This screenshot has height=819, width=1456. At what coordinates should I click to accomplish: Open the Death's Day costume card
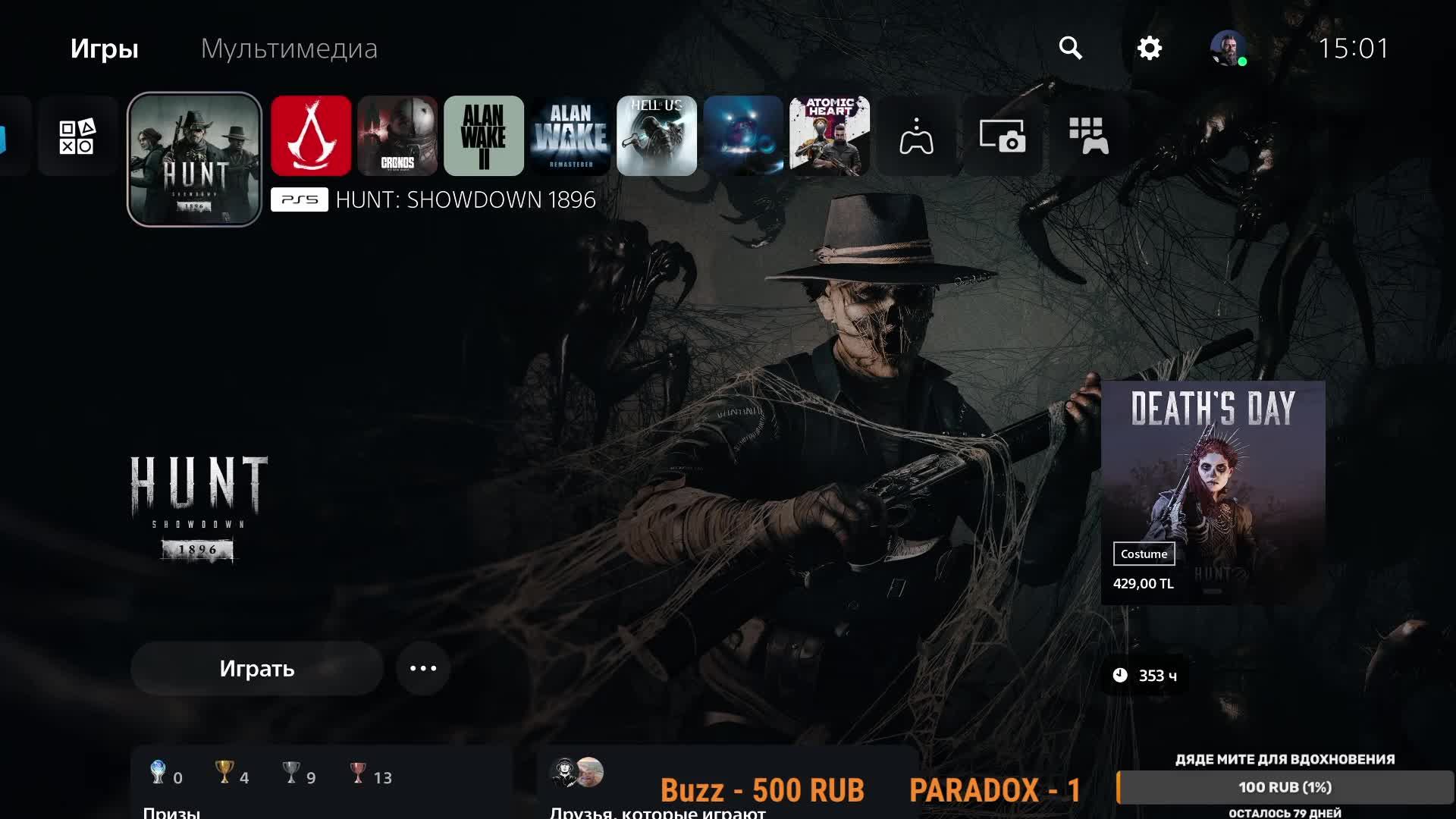1213,493
